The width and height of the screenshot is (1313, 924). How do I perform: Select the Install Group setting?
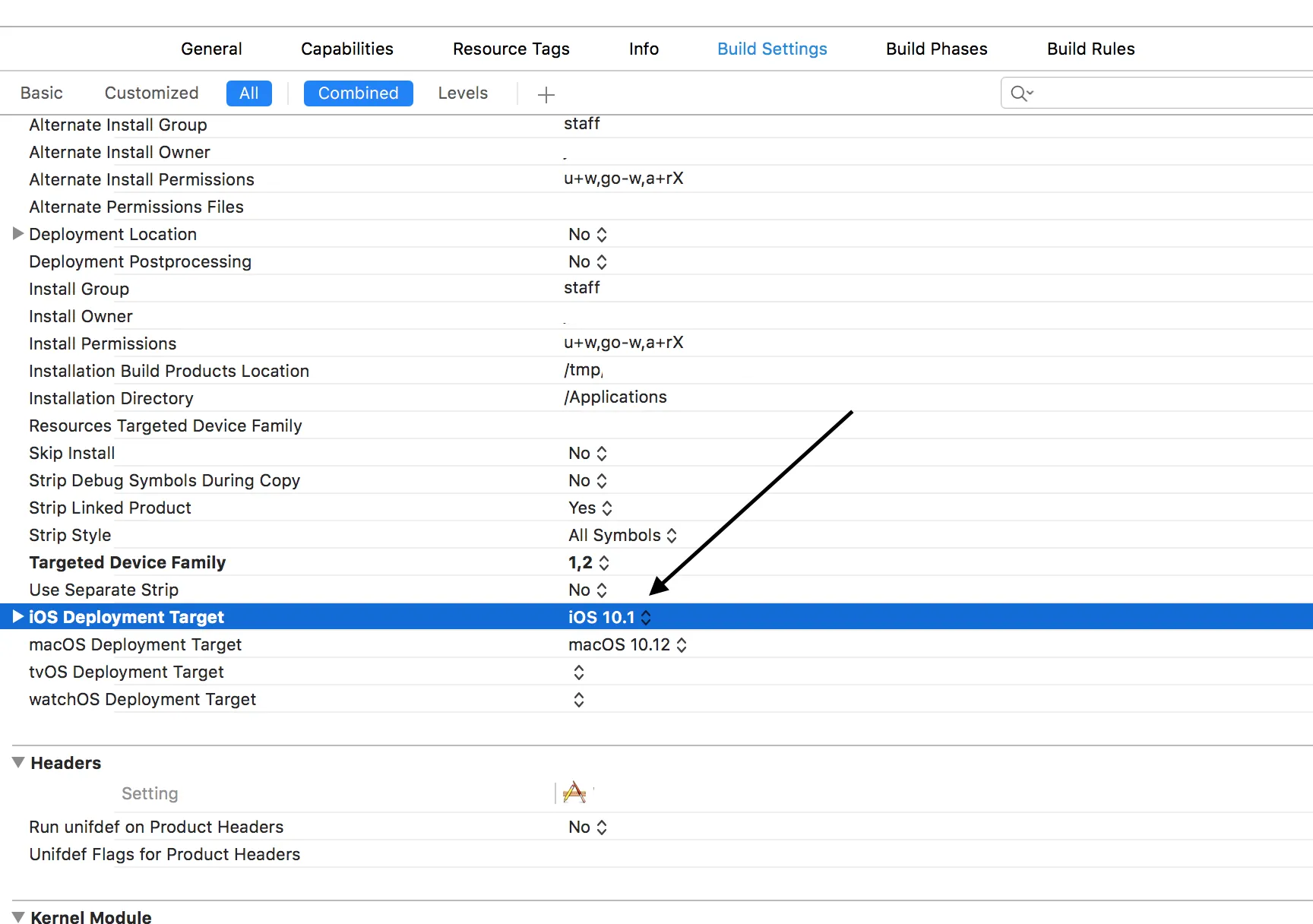[x=79, y=289]
